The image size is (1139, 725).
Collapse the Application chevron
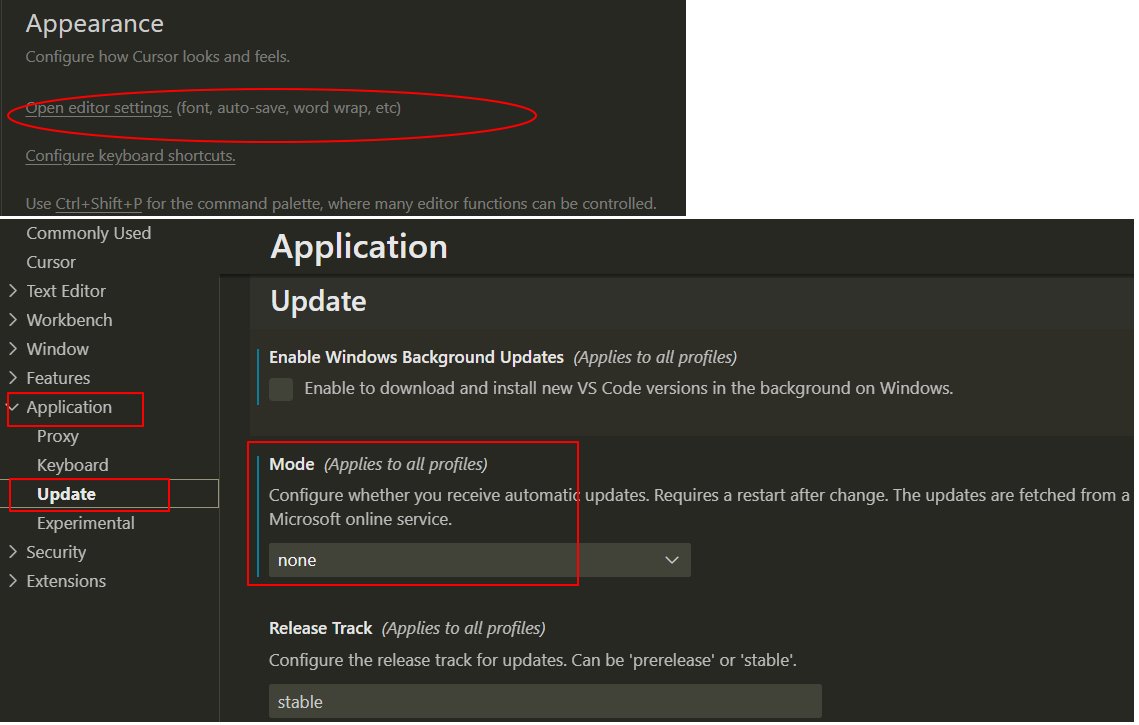tap(13, 407)
